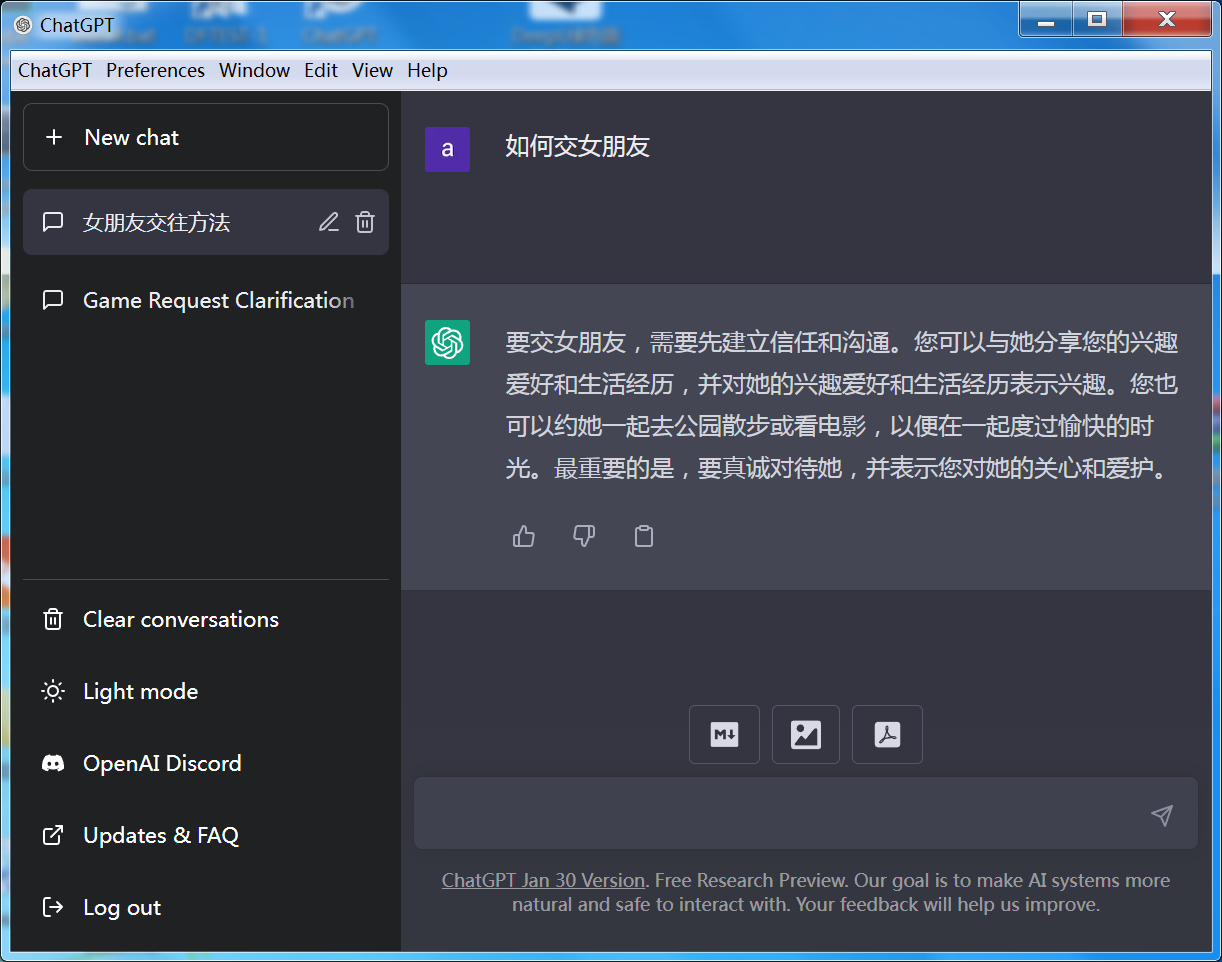The image size is (1222, 962).
Task: Open the 女朋友交往方法 conversation
Action: 206,222
